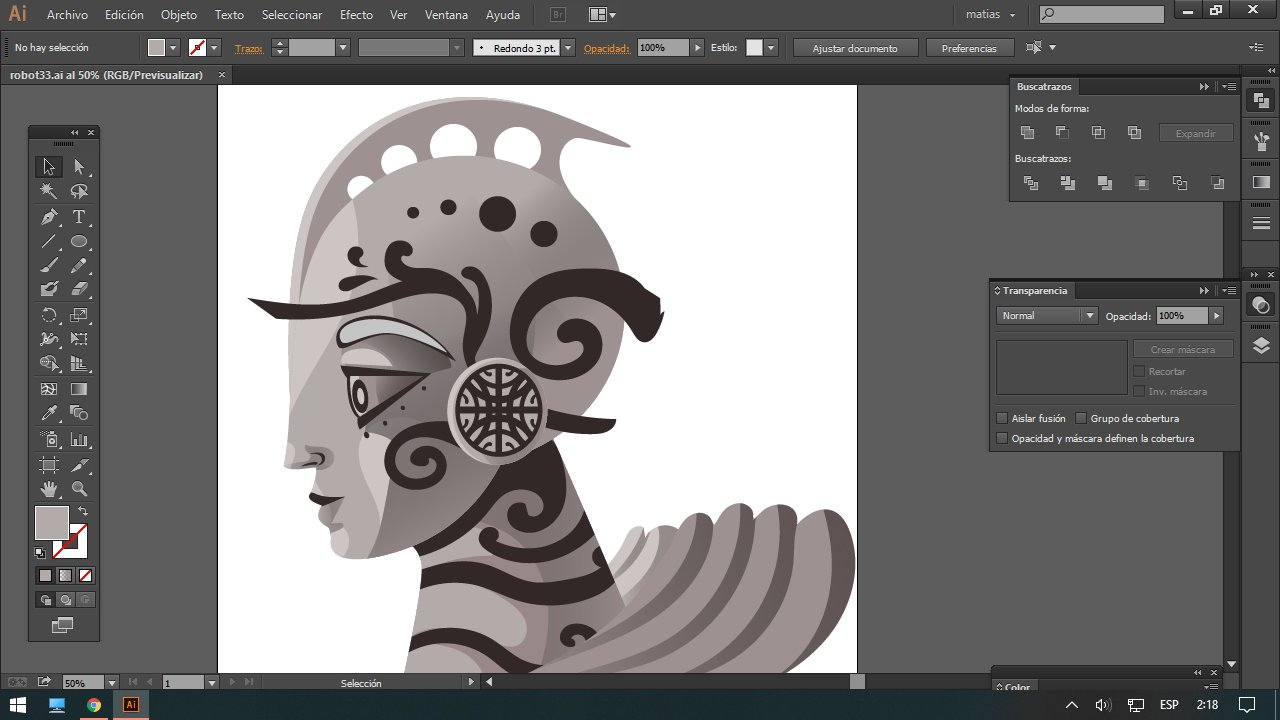This screenshot has width=1280, height=720.
Task: Enable the Grupo de cobertura checkbox
Action: click(x=1081, y=418)
